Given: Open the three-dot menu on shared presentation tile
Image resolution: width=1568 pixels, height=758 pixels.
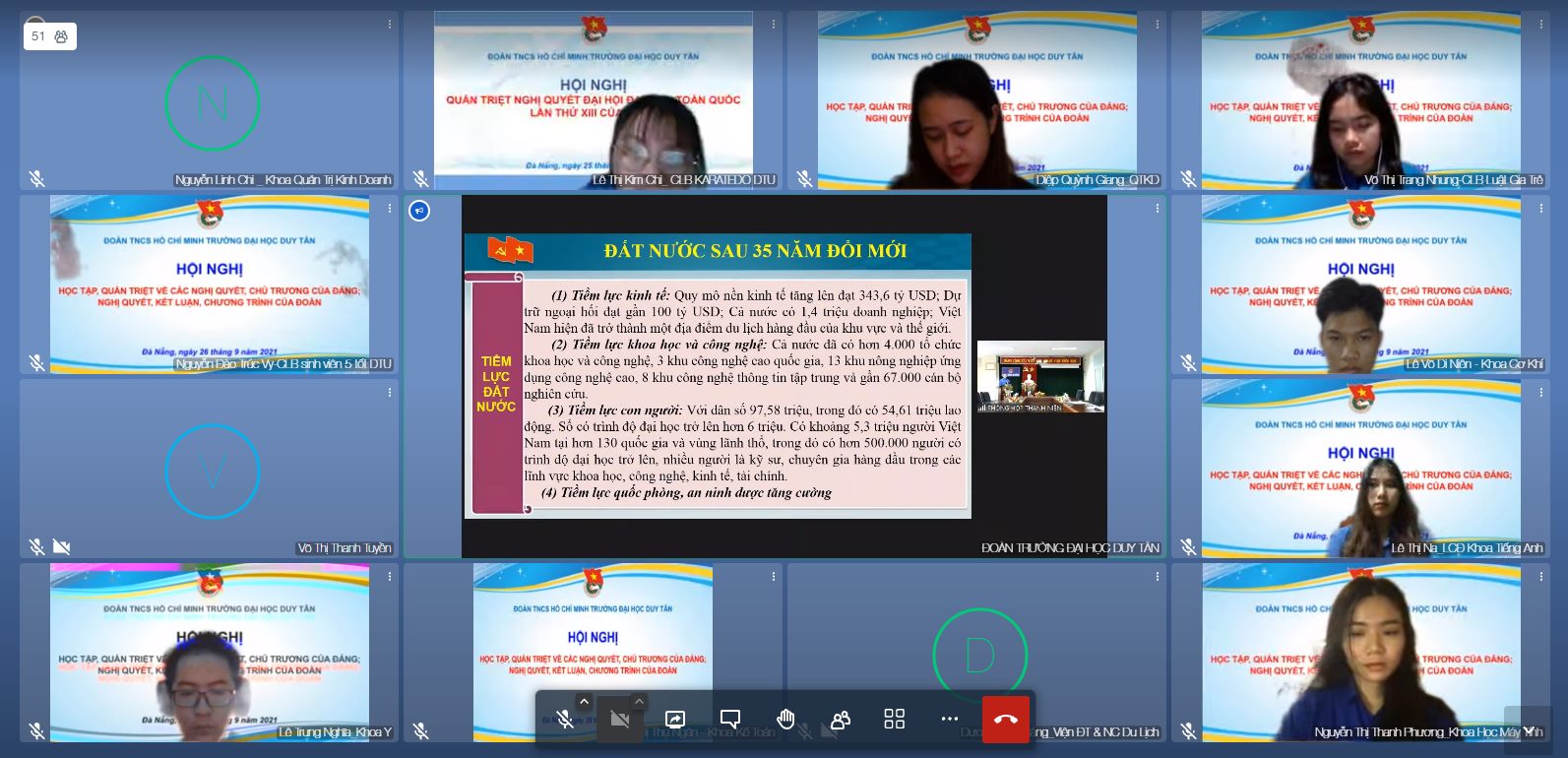Looking at the screenshot, I should point(1158,208).
